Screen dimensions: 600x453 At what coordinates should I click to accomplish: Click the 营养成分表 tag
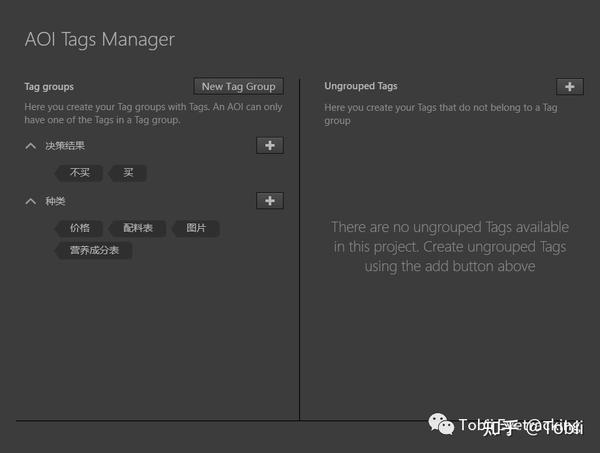coord(94,250)
